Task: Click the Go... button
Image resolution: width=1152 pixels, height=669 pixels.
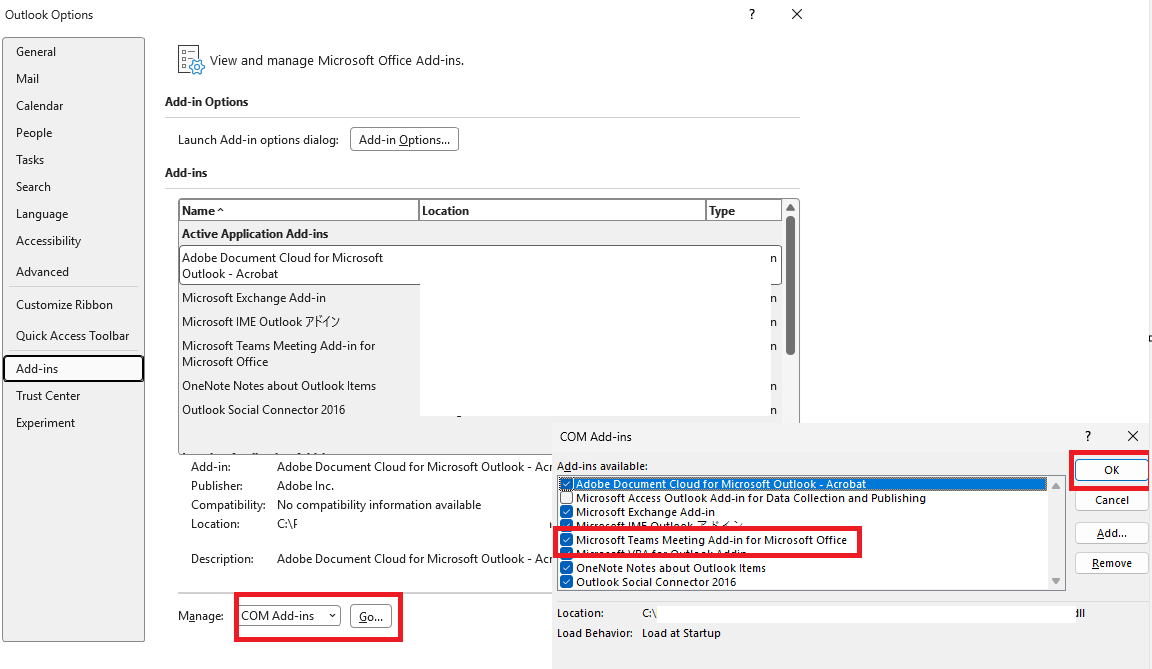Action: tap(371, 616)
